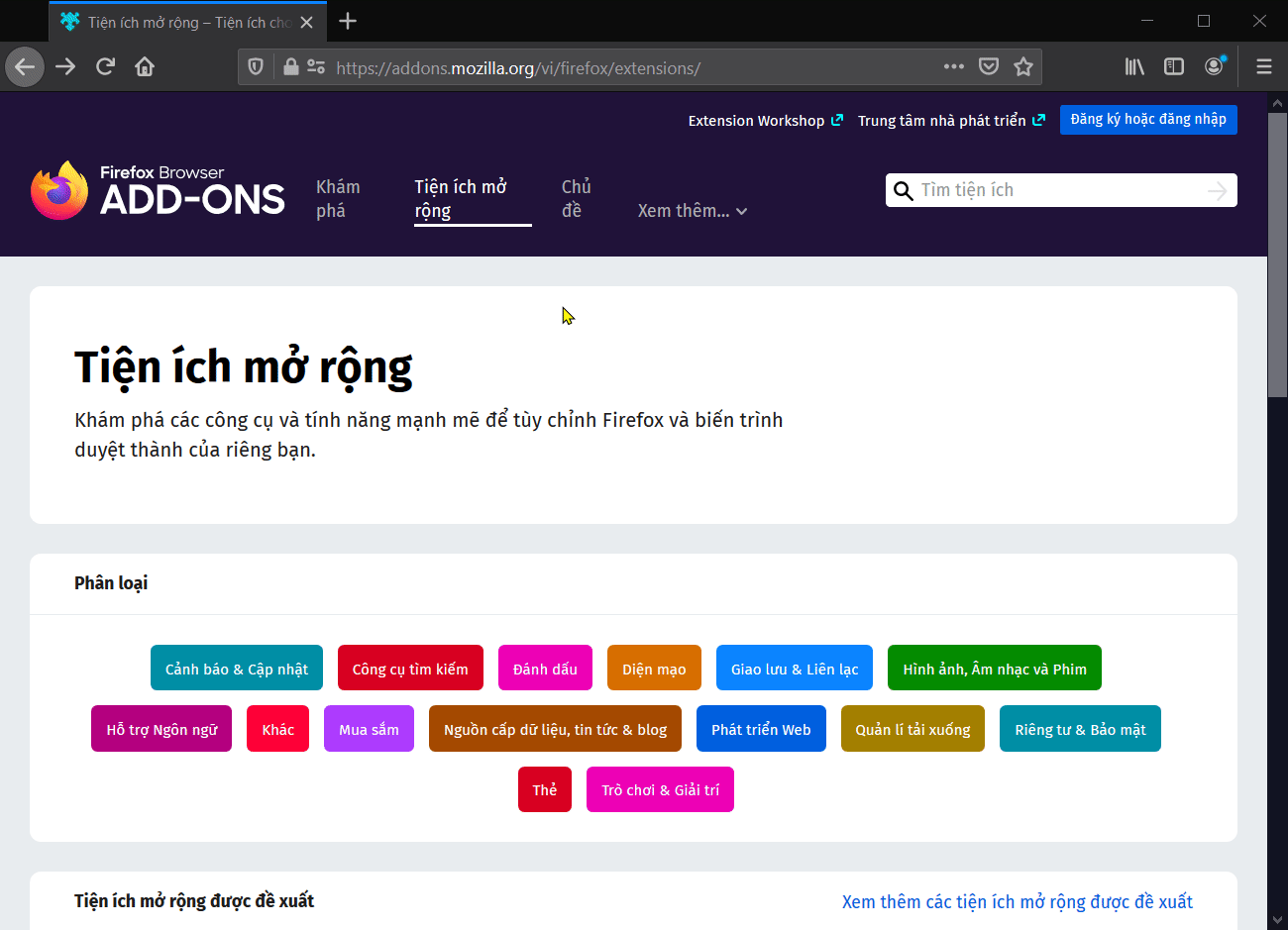Image resolution: width=1288 pixels, height=930 pixels.
Task: Open a new browser tab
Action: tap(348, 22)
